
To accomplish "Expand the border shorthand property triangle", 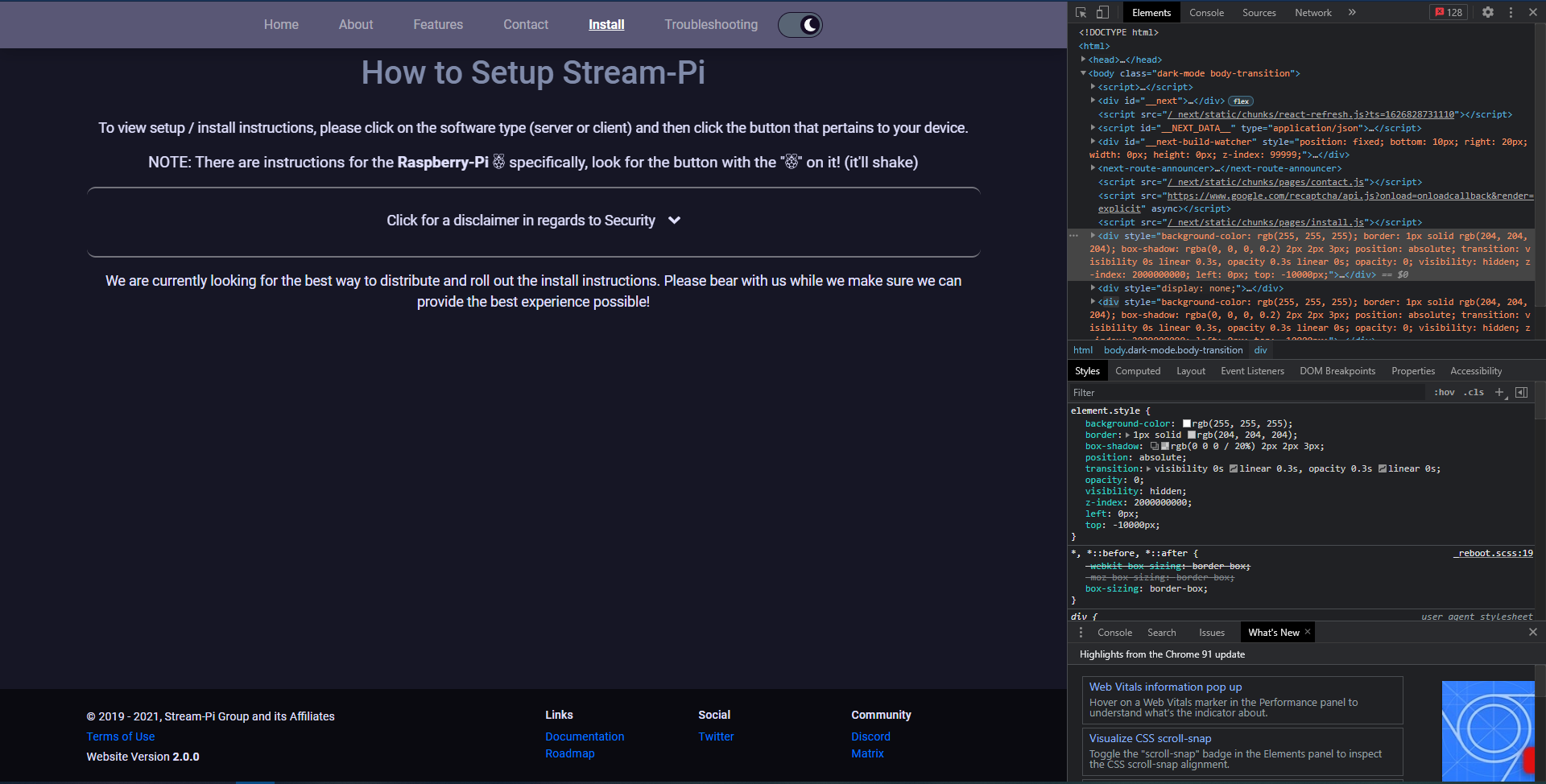I will click(x=1127, y=435).
